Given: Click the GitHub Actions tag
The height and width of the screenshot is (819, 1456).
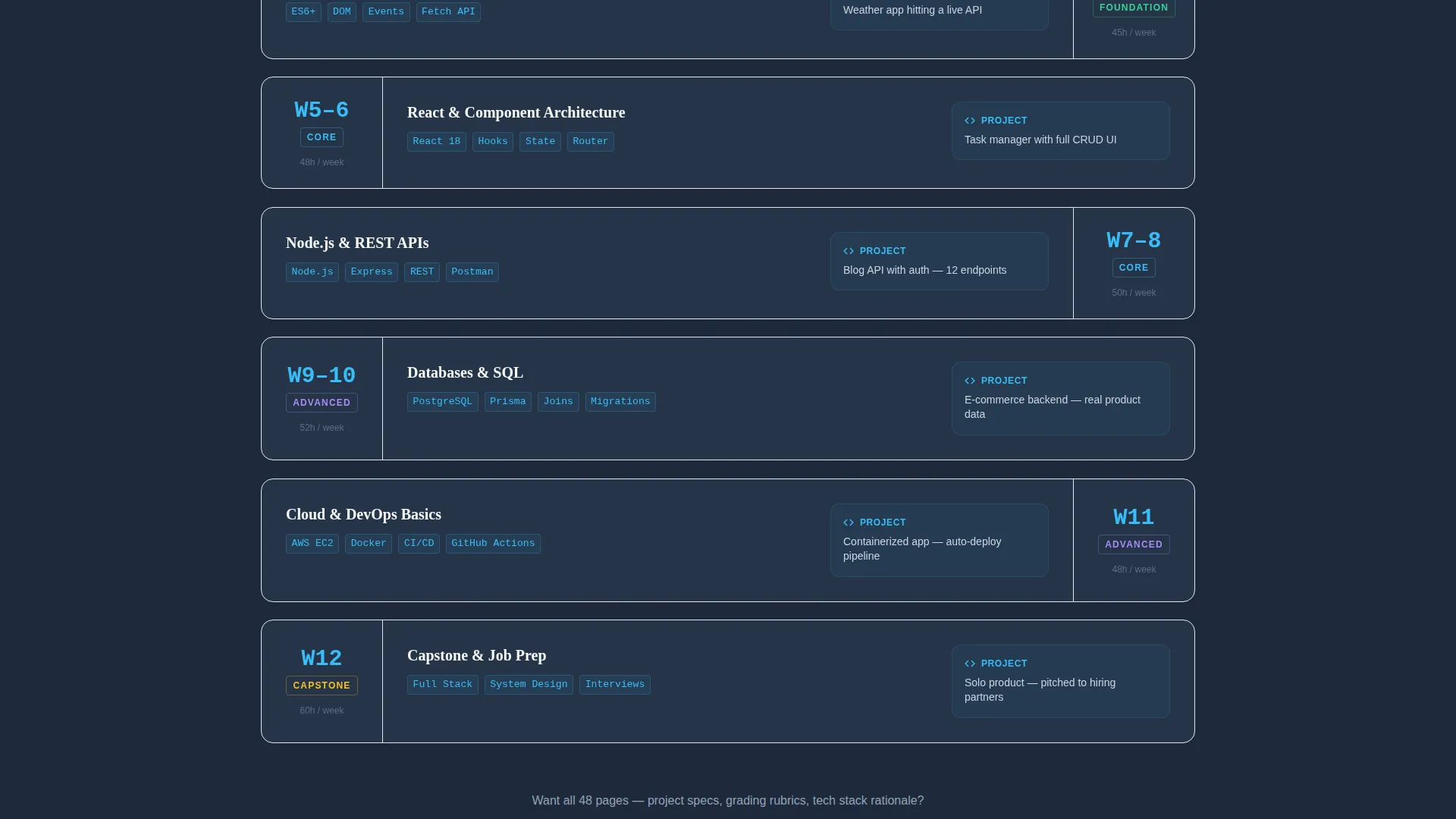Looking at the screenshot, I should [x=493, y=544].
